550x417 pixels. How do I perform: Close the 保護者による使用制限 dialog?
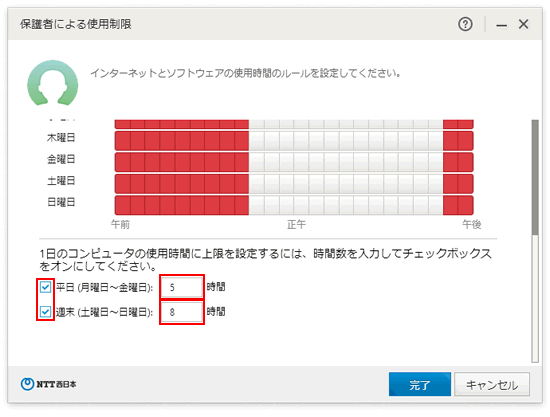coord(523,24)
